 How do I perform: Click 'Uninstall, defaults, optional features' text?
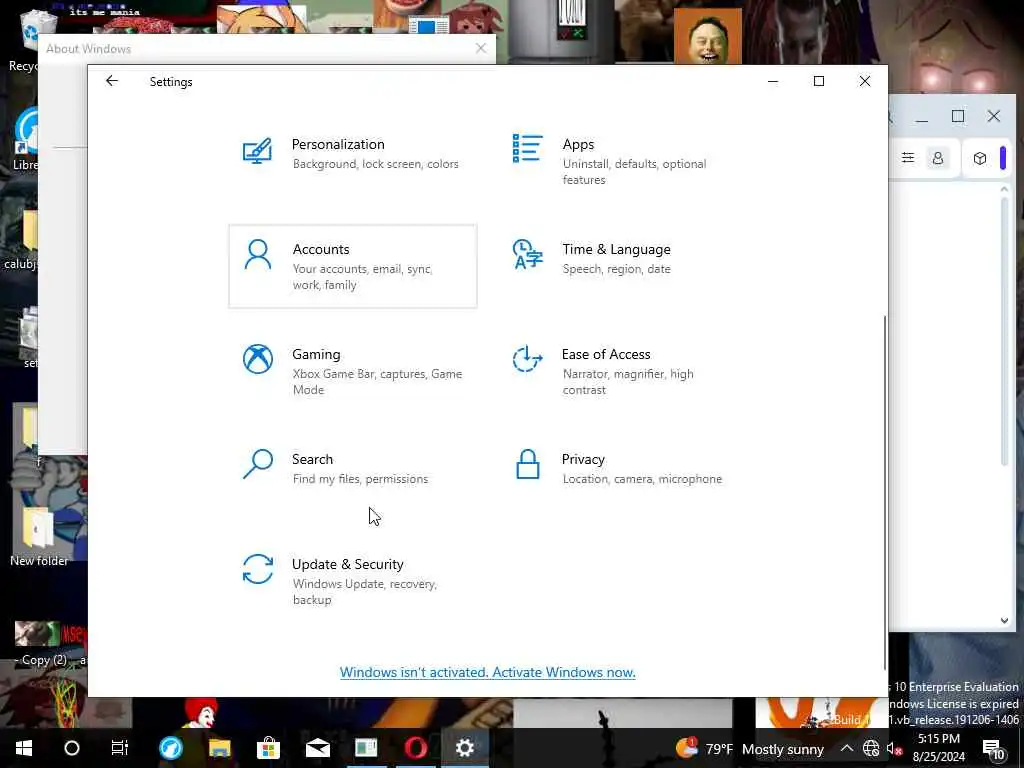634,172
